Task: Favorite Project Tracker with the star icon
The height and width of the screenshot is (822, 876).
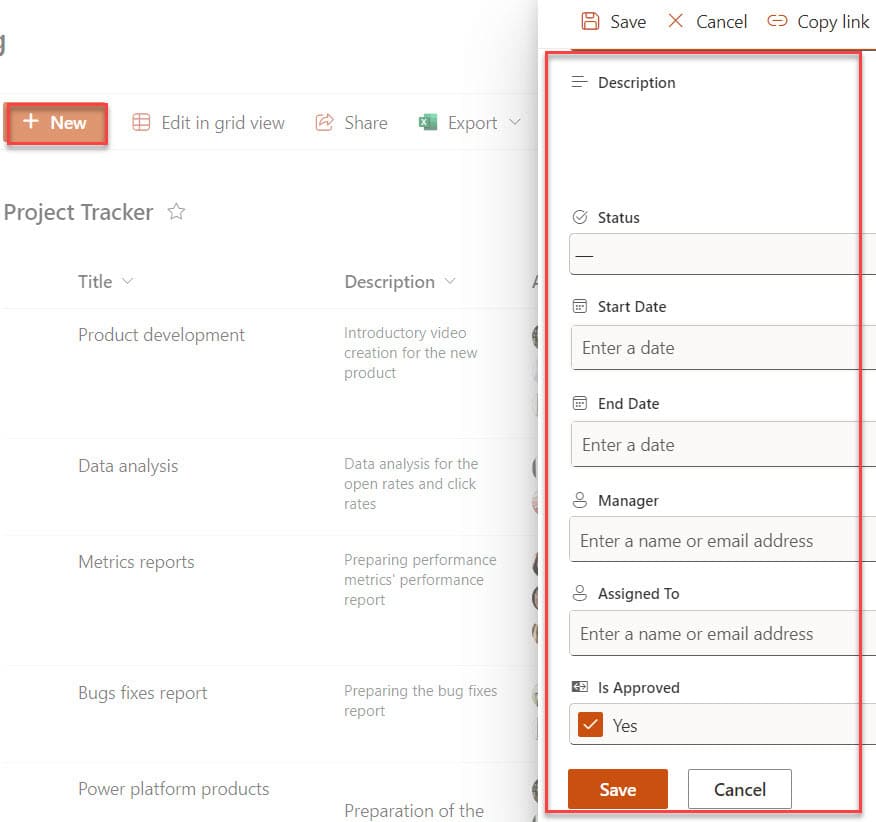Action: pos(177,211)
